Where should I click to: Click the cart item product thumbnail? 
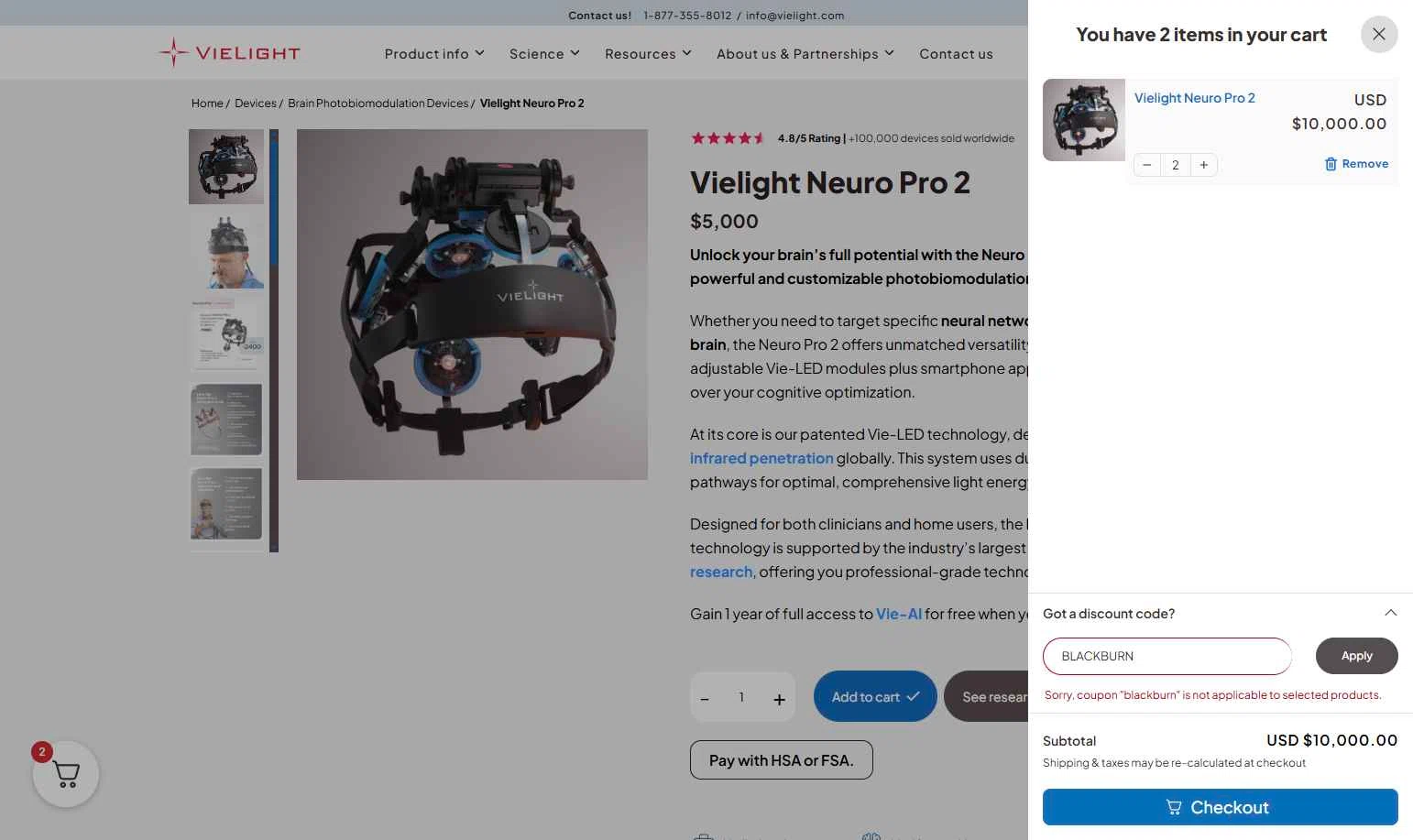click(1084, 120)
